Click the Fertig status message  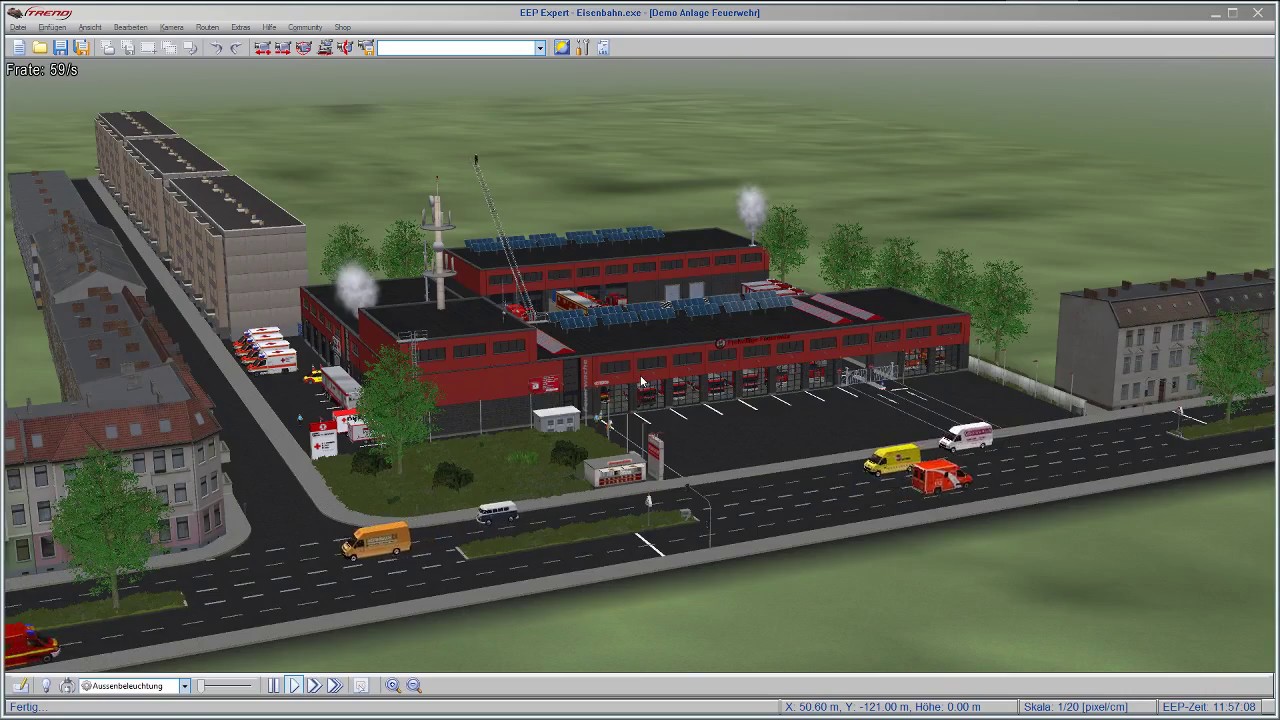pos(27,707)
